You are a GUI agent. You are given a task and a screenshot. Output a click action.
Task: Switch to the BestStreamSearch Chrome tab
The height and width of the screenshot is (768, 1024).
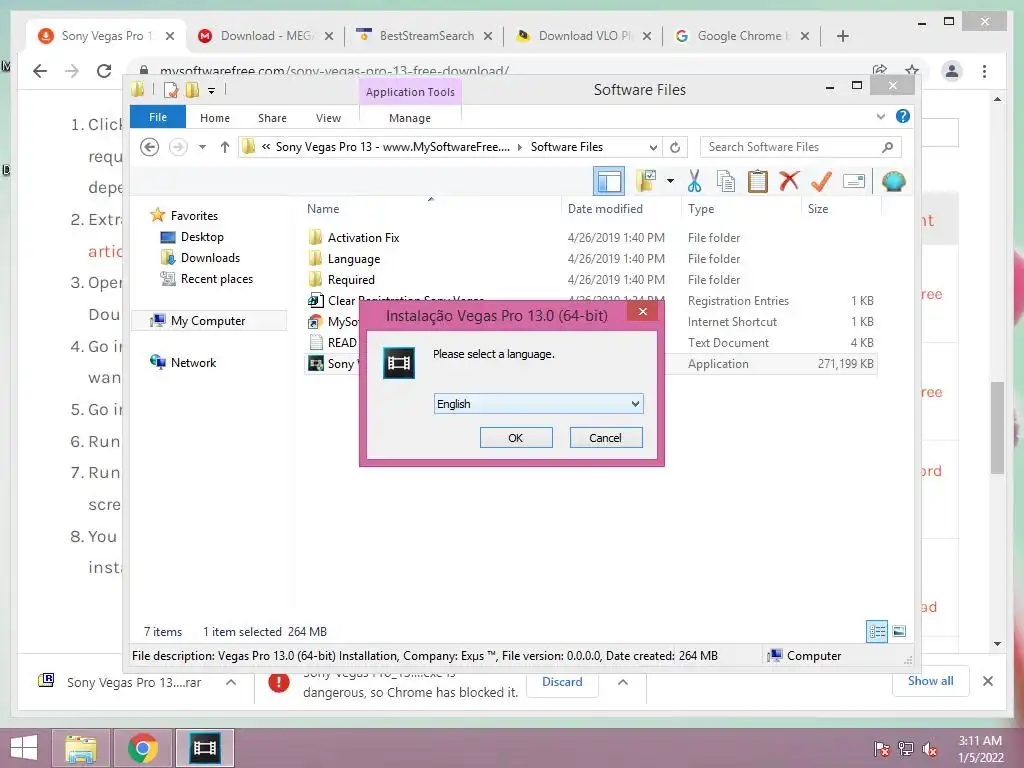[x=426, y=36]
